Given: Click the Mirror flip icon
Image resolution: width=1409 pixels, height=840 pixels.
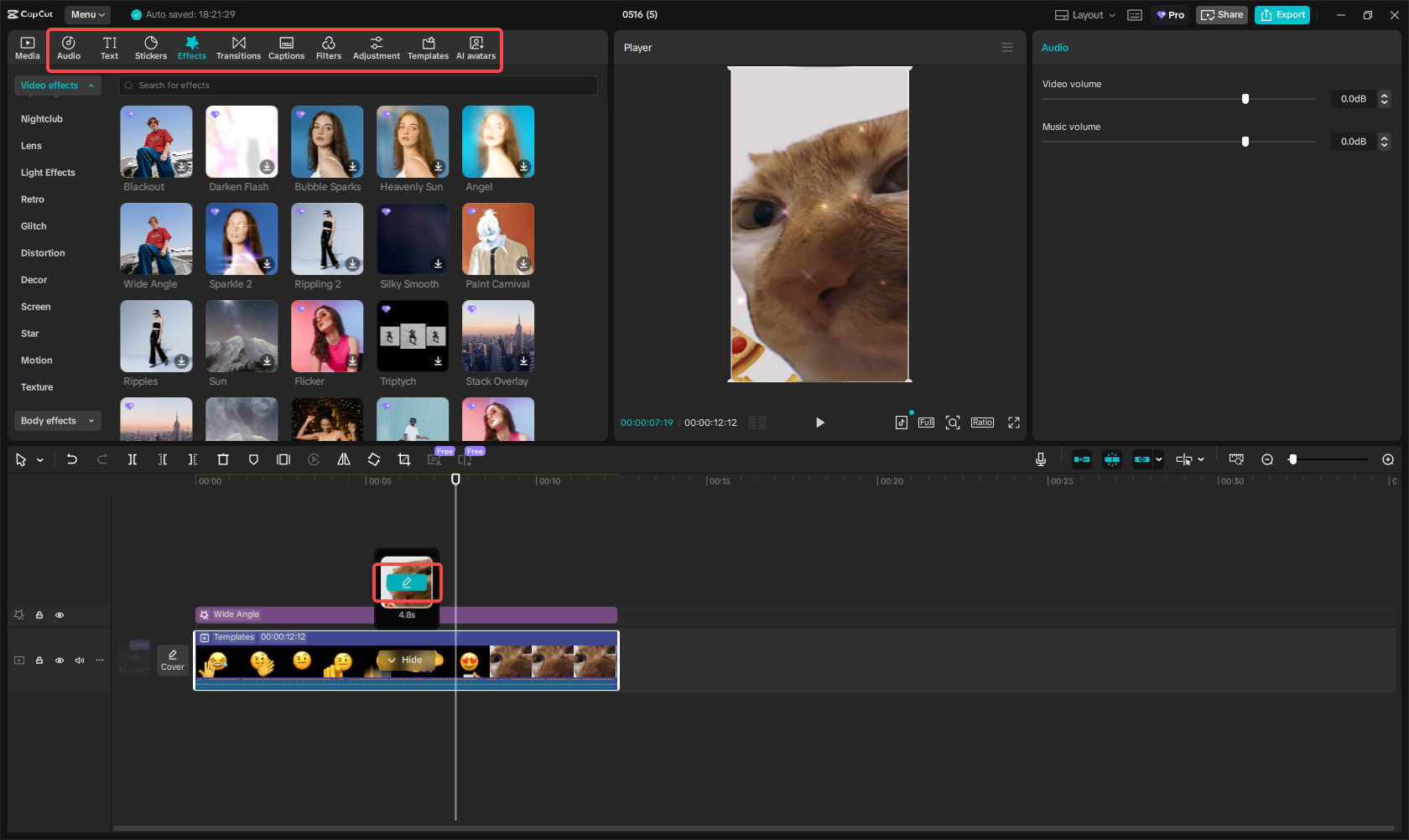Looking at the screenshot, I should click(x=344, y=459).
